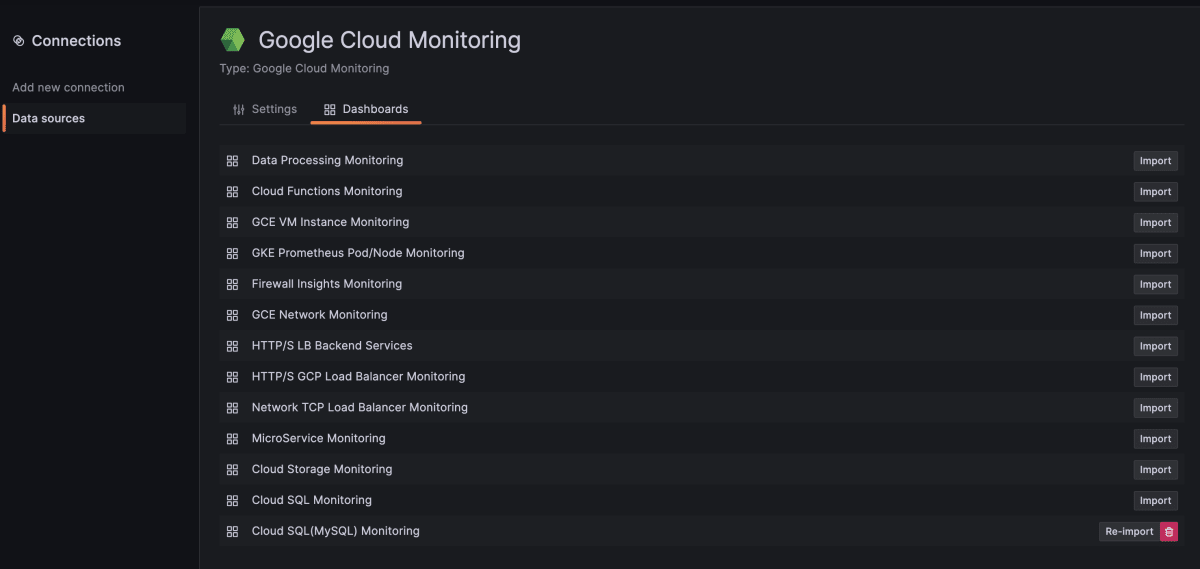
Task: Click the Connections icon in sidebar header
Action: [18, 41]
